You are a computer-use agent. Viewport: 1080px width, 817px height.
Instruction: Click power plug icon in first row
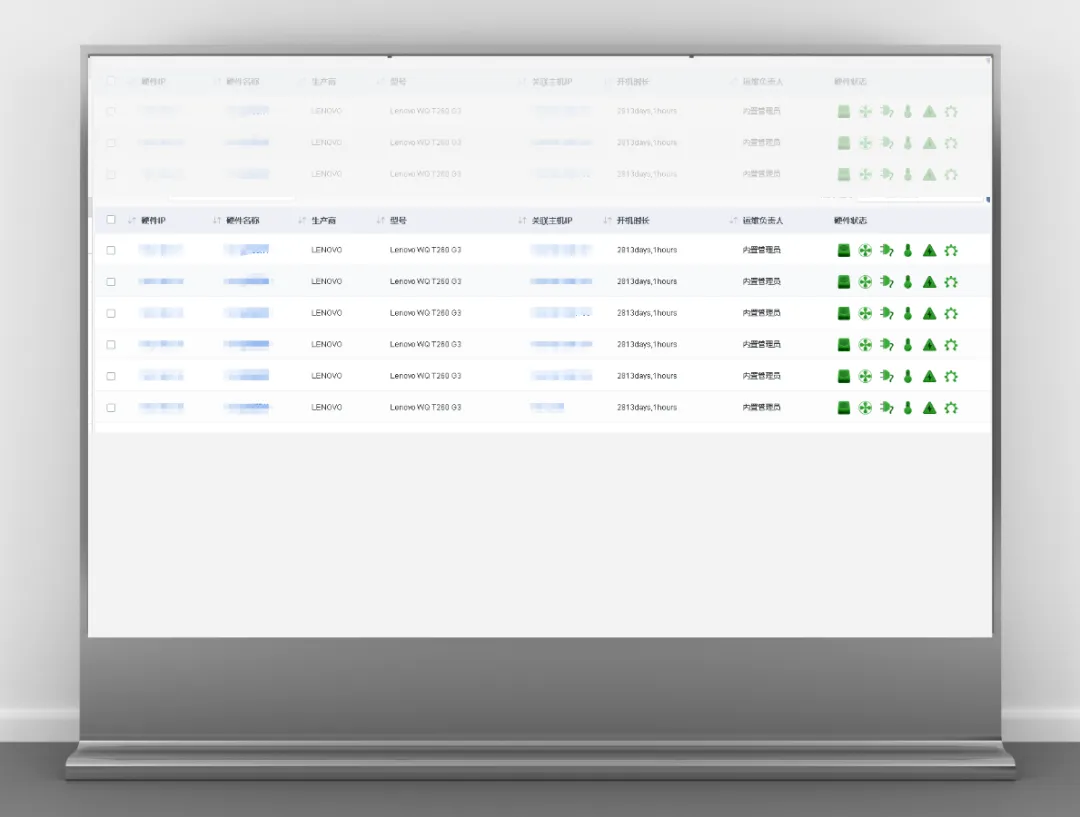point(886,250)
